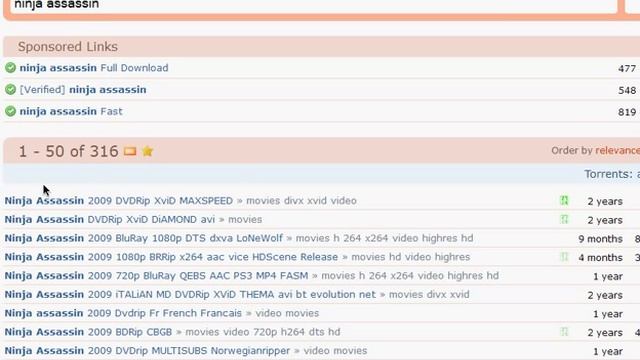Click '9 months' age in LoNeWolf row
The width and height of the screenshot is (640, 360).
[600, 239]
